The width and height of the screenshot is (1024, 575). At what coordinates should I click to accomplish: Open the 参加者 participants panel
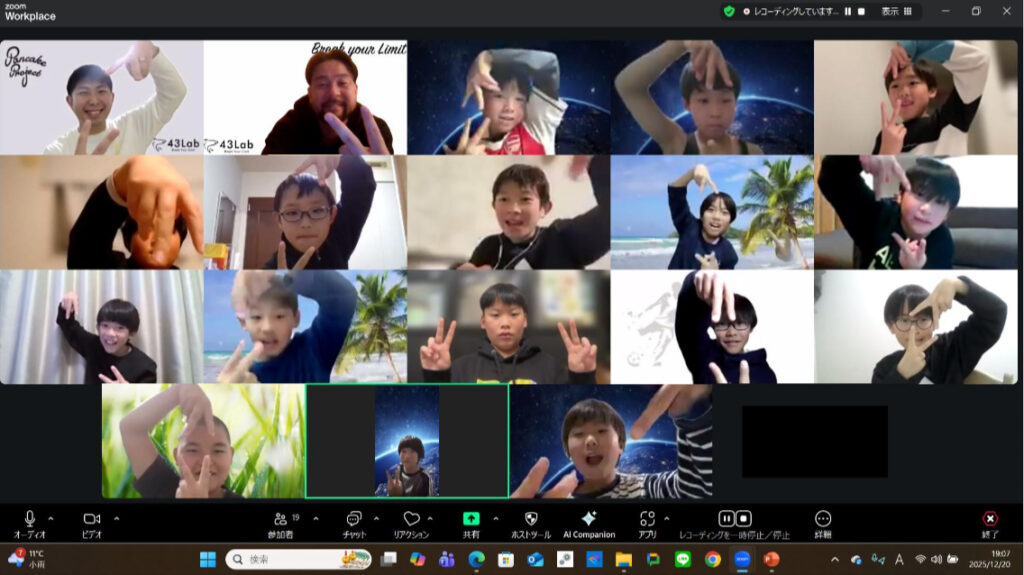282,519
